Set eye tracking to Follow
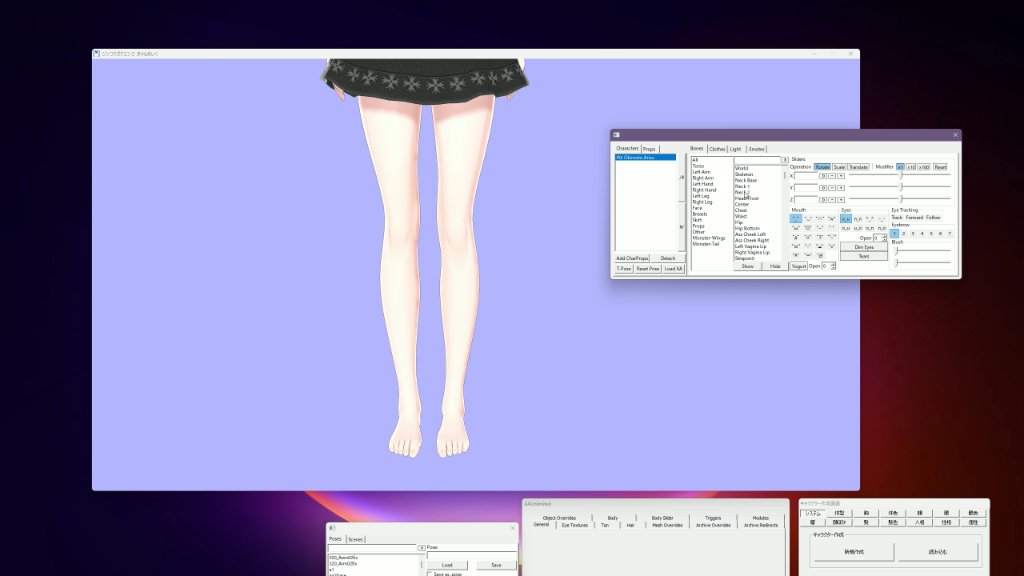This screenshot has width=1024, height=576. [933, 217]
